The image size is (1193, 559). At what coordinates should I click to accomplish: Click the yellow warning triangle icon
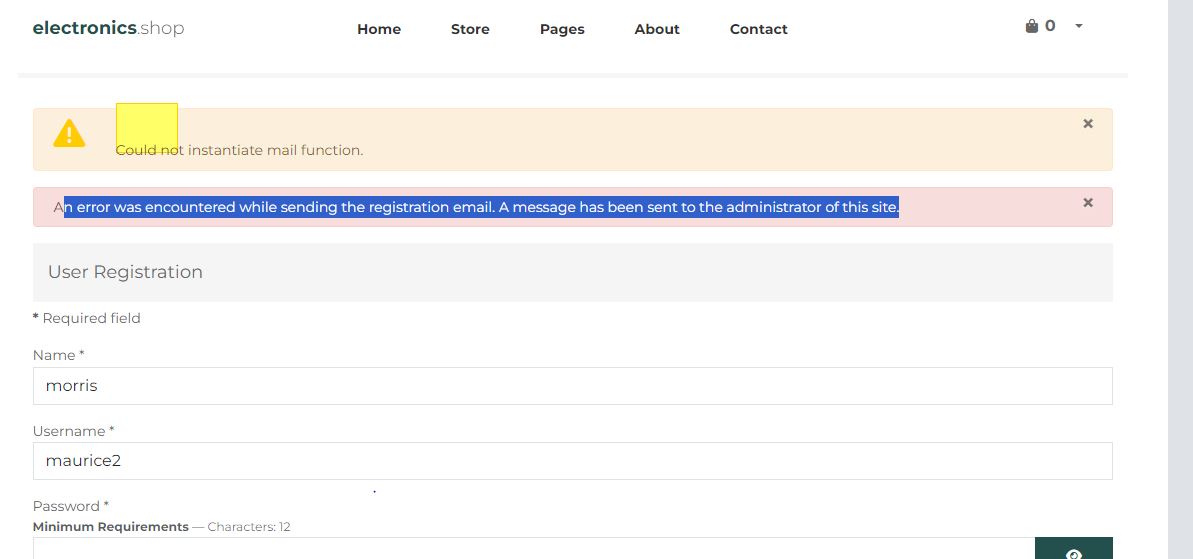[69, 133]
